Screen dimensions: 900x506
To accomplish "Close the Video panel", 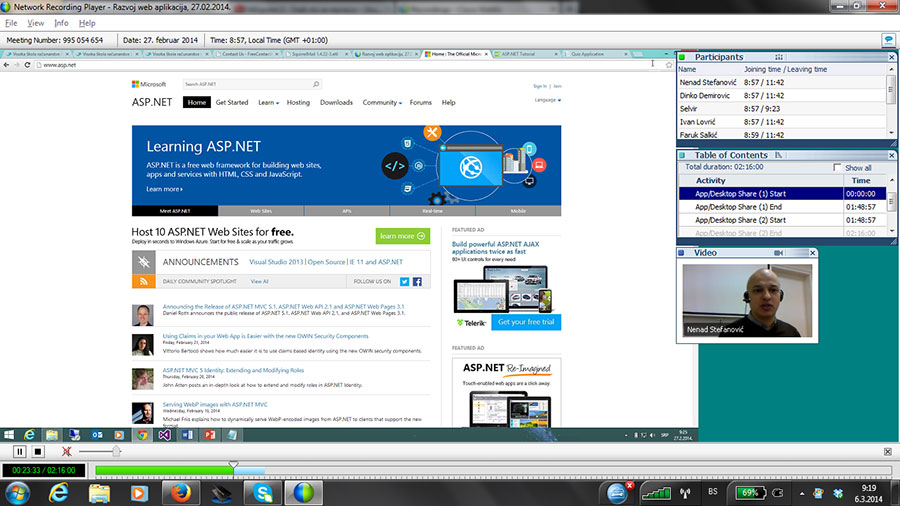I will (x=812, y=252).
